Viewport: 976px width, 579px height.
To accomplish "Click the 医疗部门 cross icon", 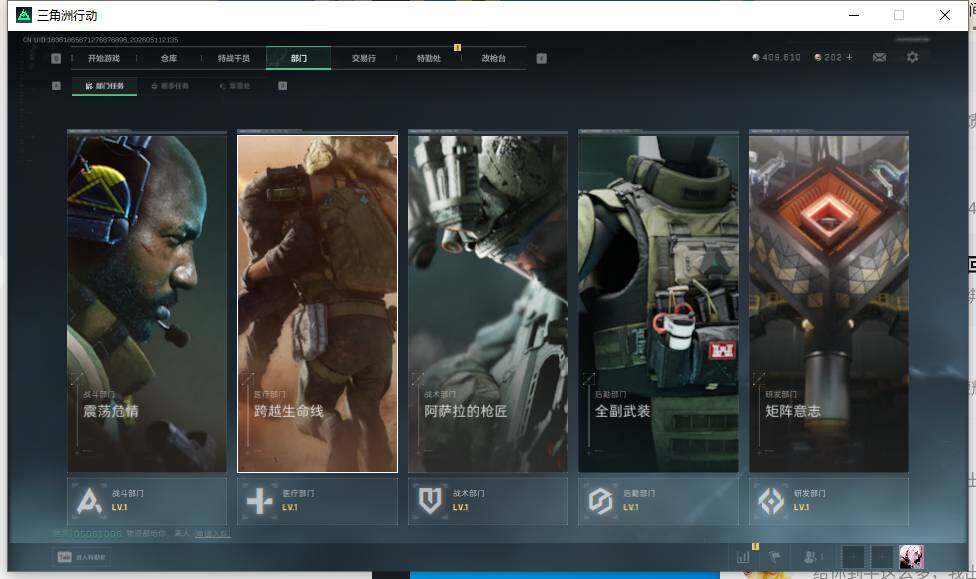I will coord(260,501).
